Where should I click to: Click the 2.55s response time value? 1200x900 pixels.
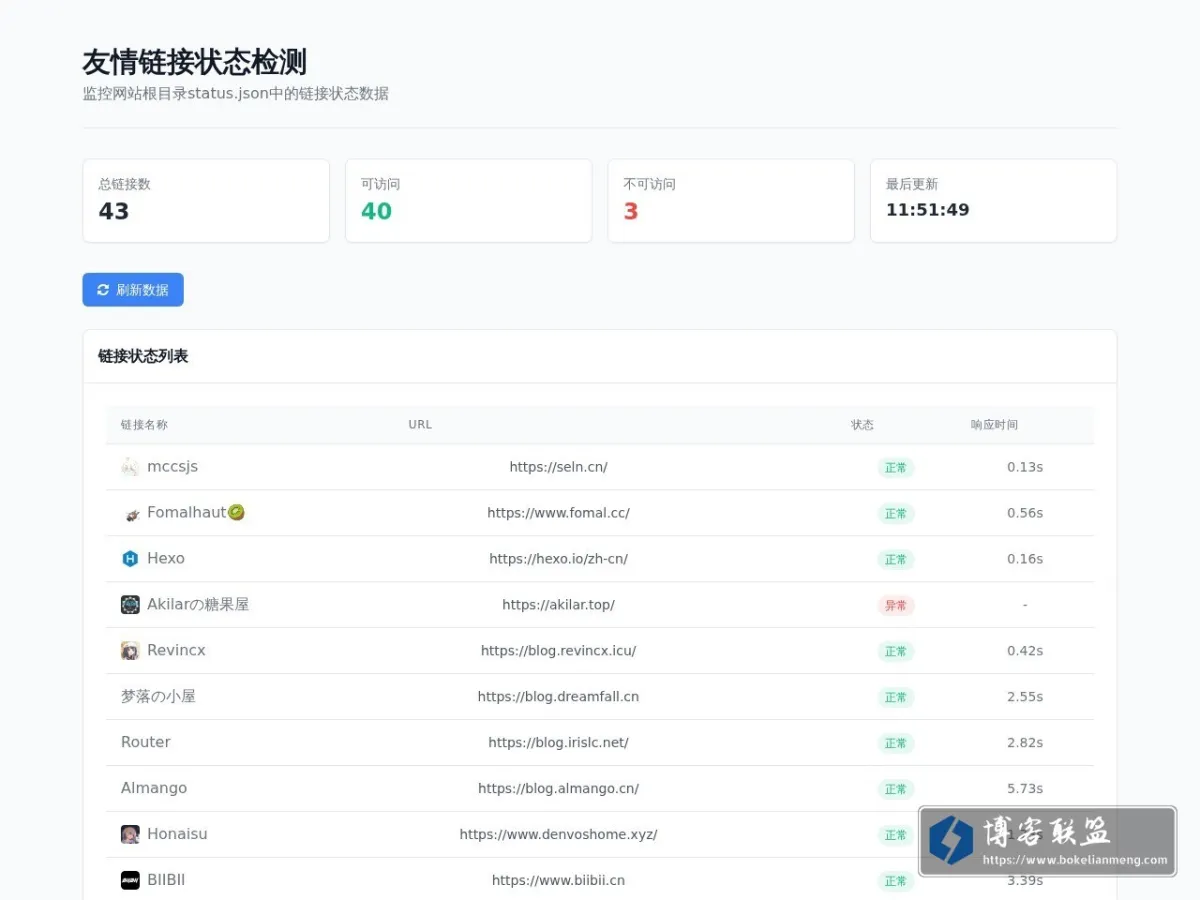coord(1025,697)
